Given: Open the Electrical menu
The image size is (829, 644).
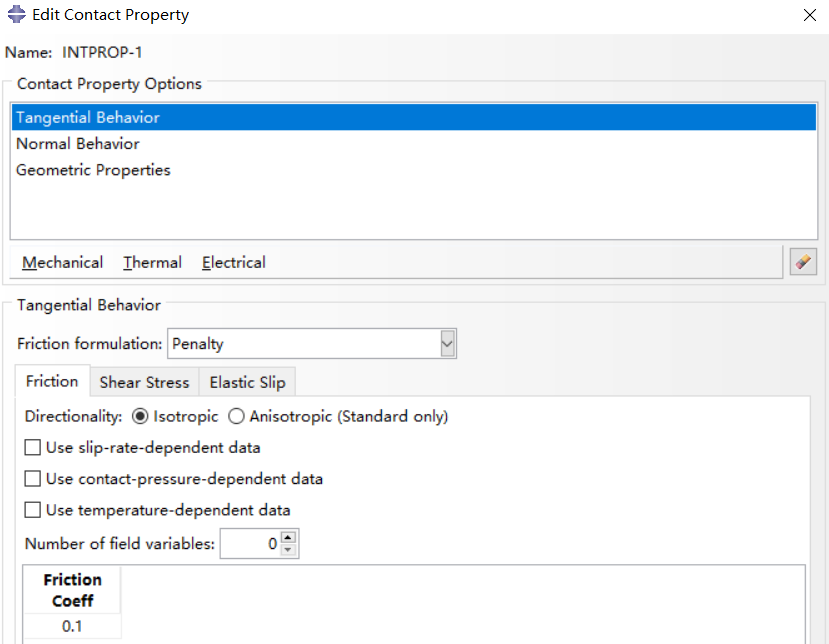Looking at the screenshot, I should pos(234,262).
